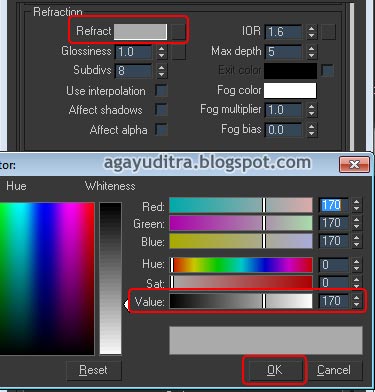Adjust the Sat spinner arrows
Viewport: 375px width, 392px height.
tap(356, 283)
